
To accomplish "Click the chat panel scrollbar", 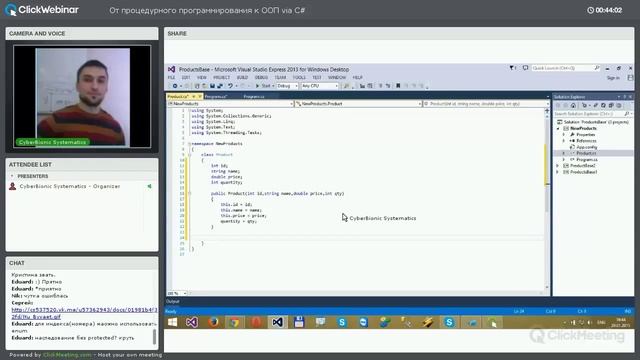I will pyautogui.click(x=154, y=337).
